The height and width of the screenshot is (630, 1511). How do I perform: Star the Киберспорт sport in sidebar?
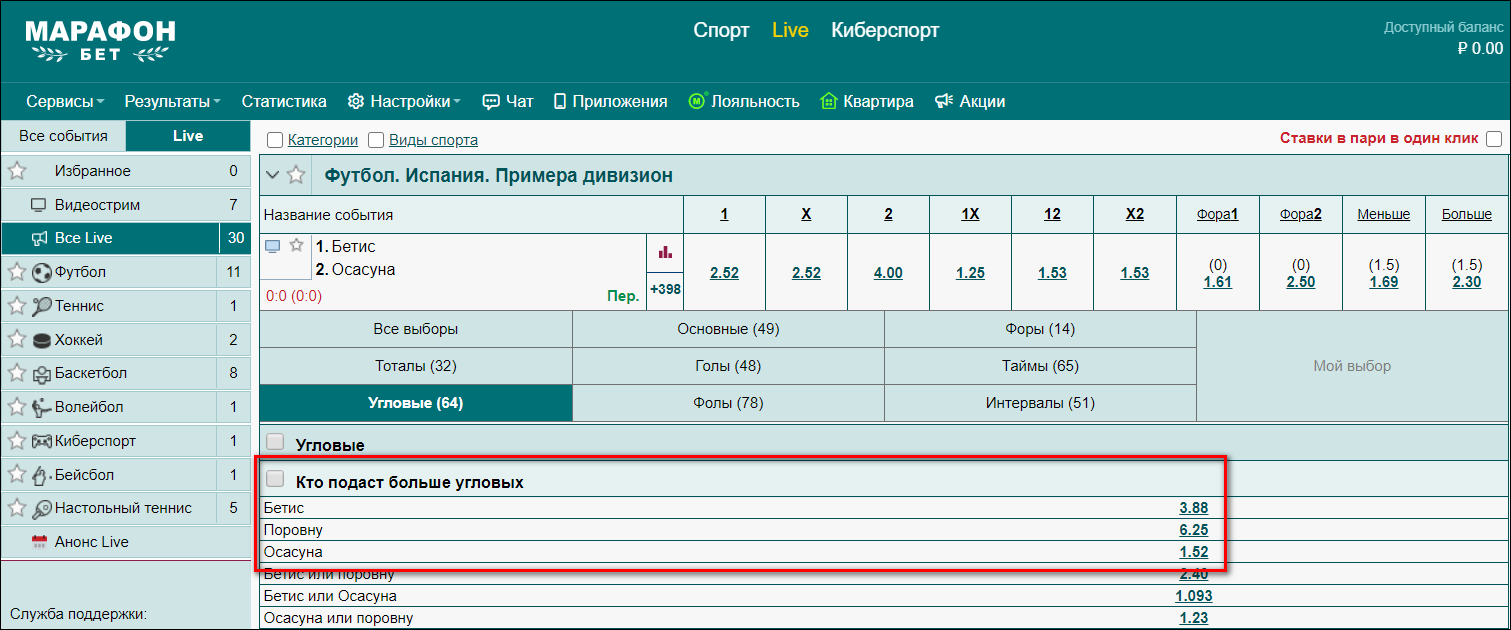click(17, 441)
